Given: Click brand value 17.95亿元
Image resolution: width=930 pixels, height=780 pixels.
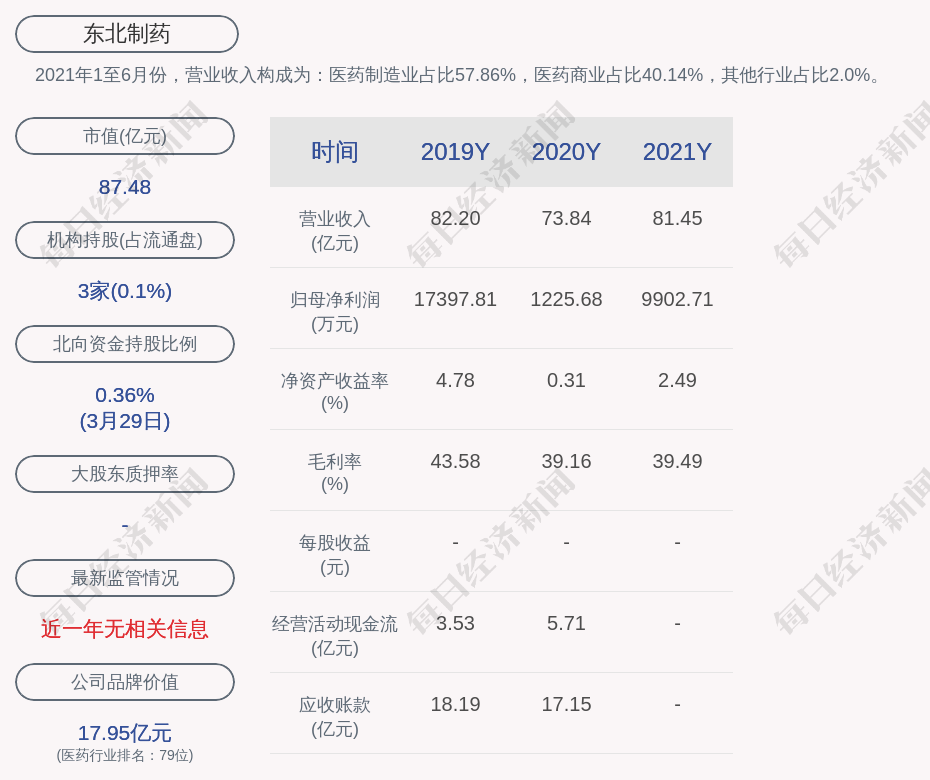Looking at the screenshot, I should point(125,733).
